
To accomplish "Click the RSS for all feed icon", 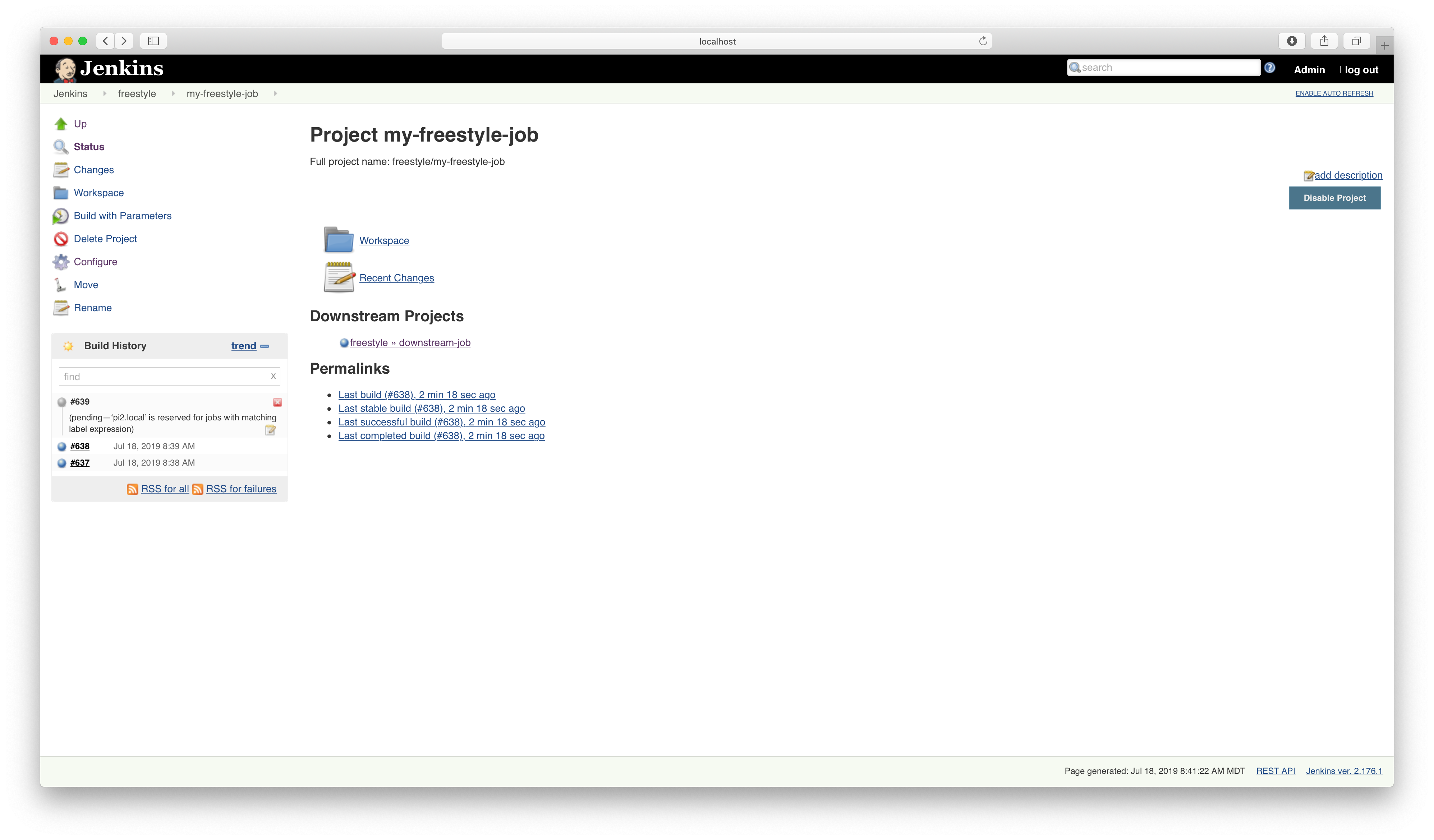I will tap(132, 489).
